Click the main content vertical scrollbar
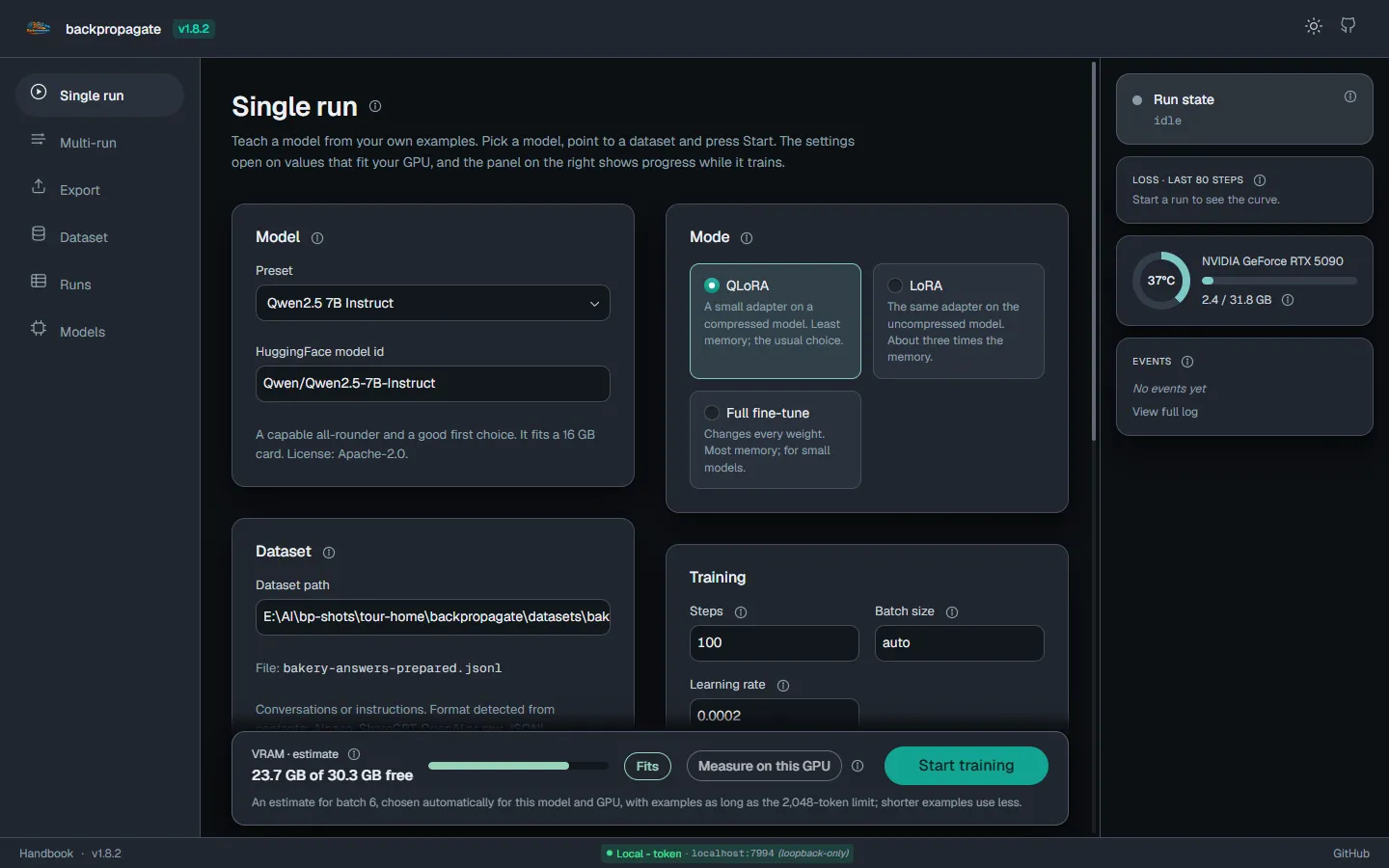The image size is (1389, 868). tap(1094, 251)
